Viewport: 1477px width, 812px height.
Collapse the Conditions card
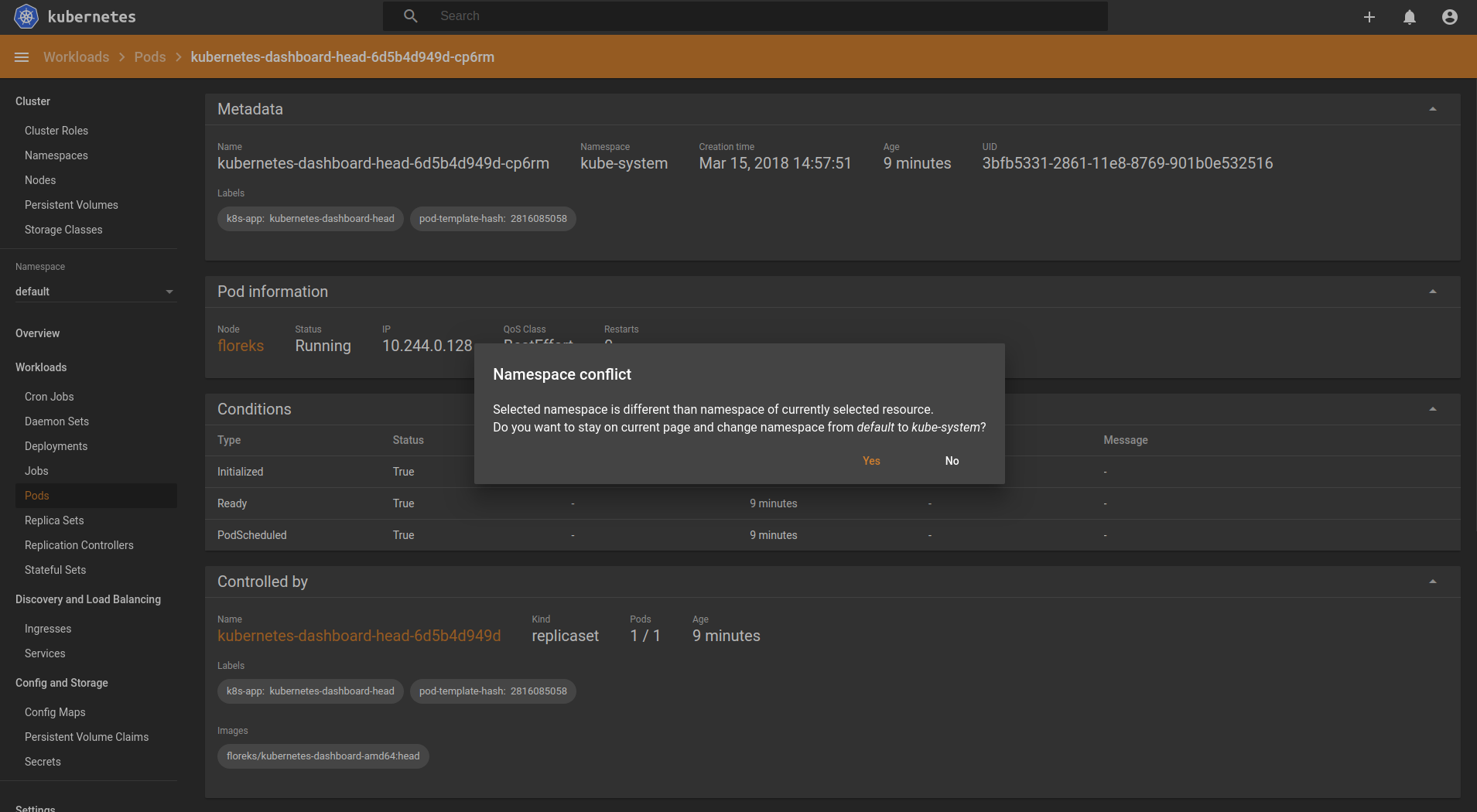[1432, 409]
